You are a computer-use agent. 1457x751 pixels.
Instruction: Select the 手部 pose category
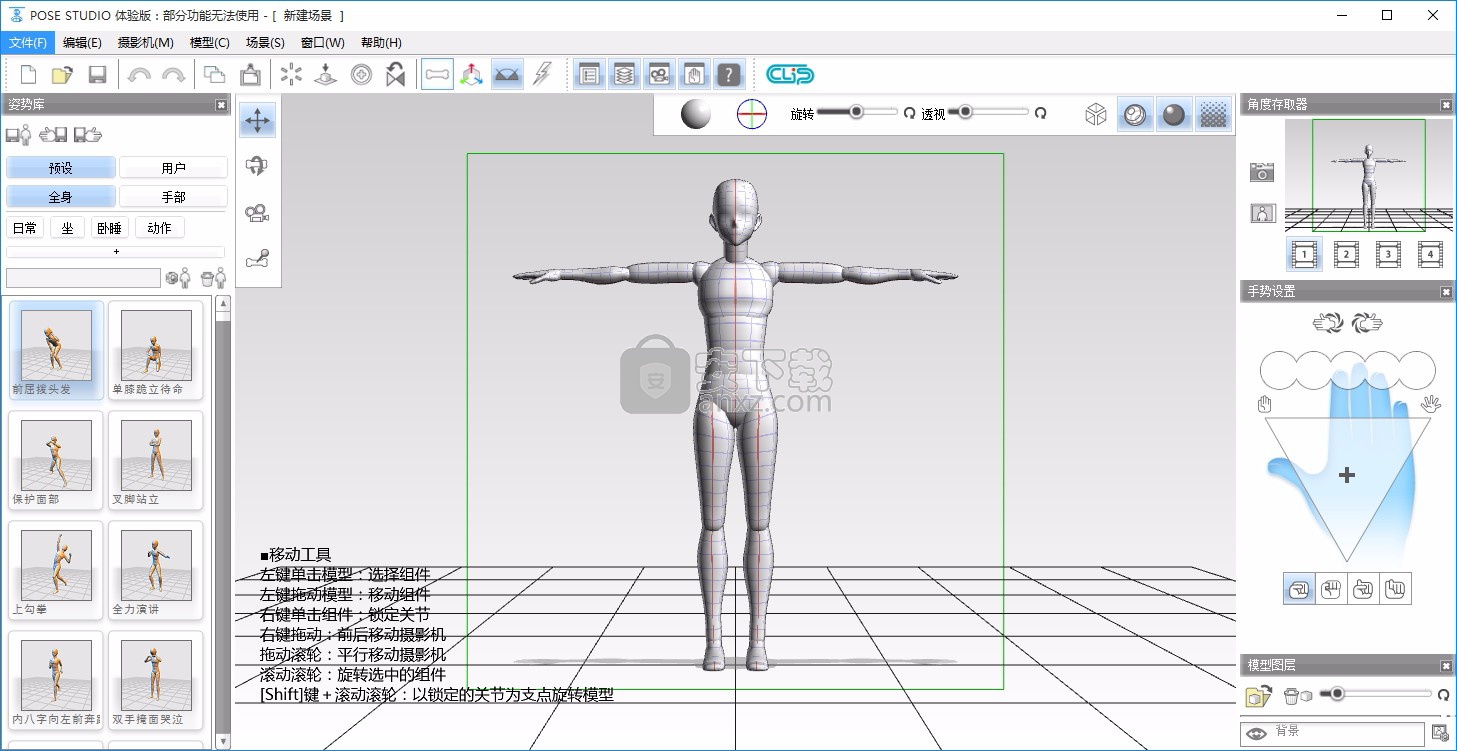click(x=173, y=197)
